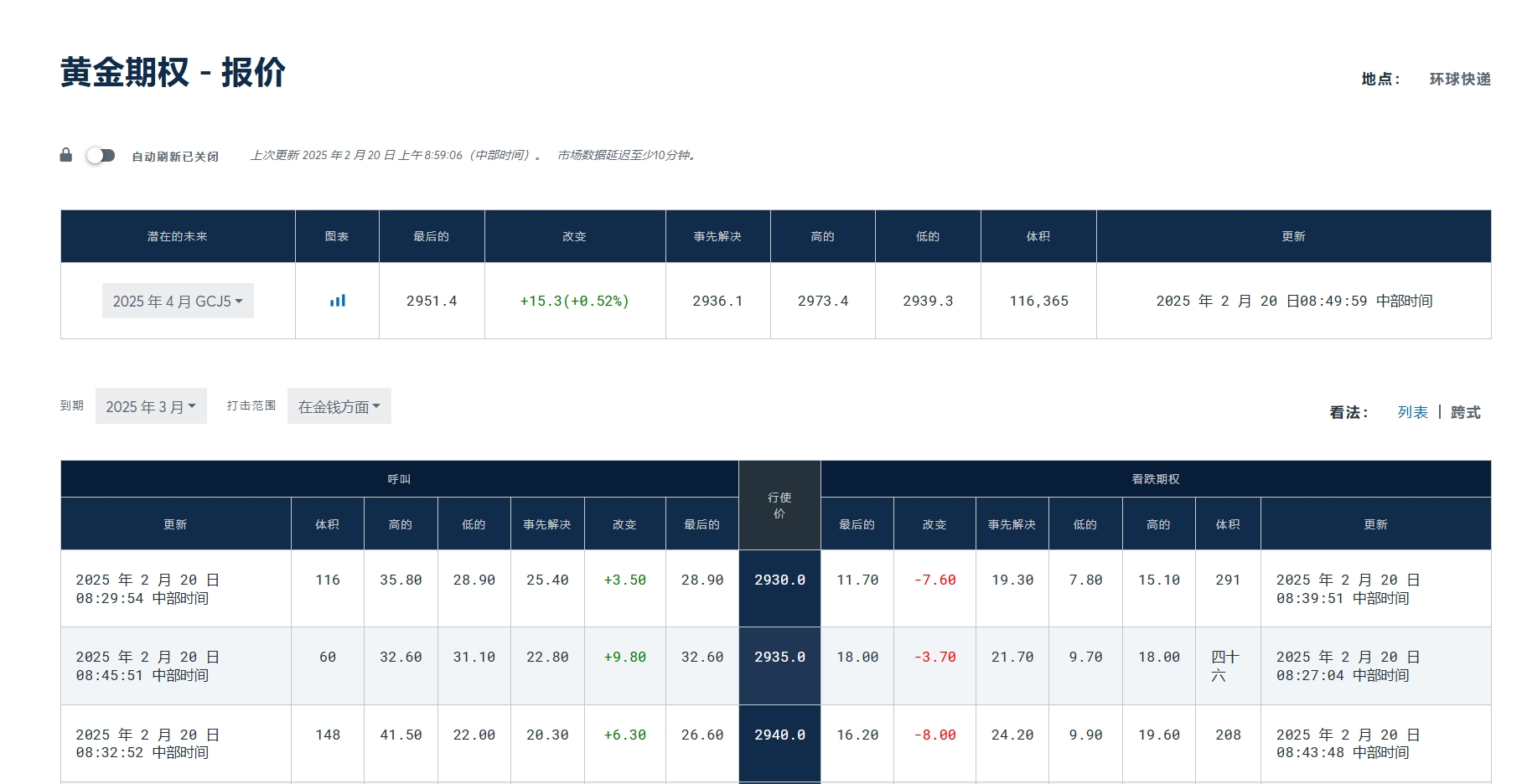Click the futures high value 2973.4

(823, 301)
